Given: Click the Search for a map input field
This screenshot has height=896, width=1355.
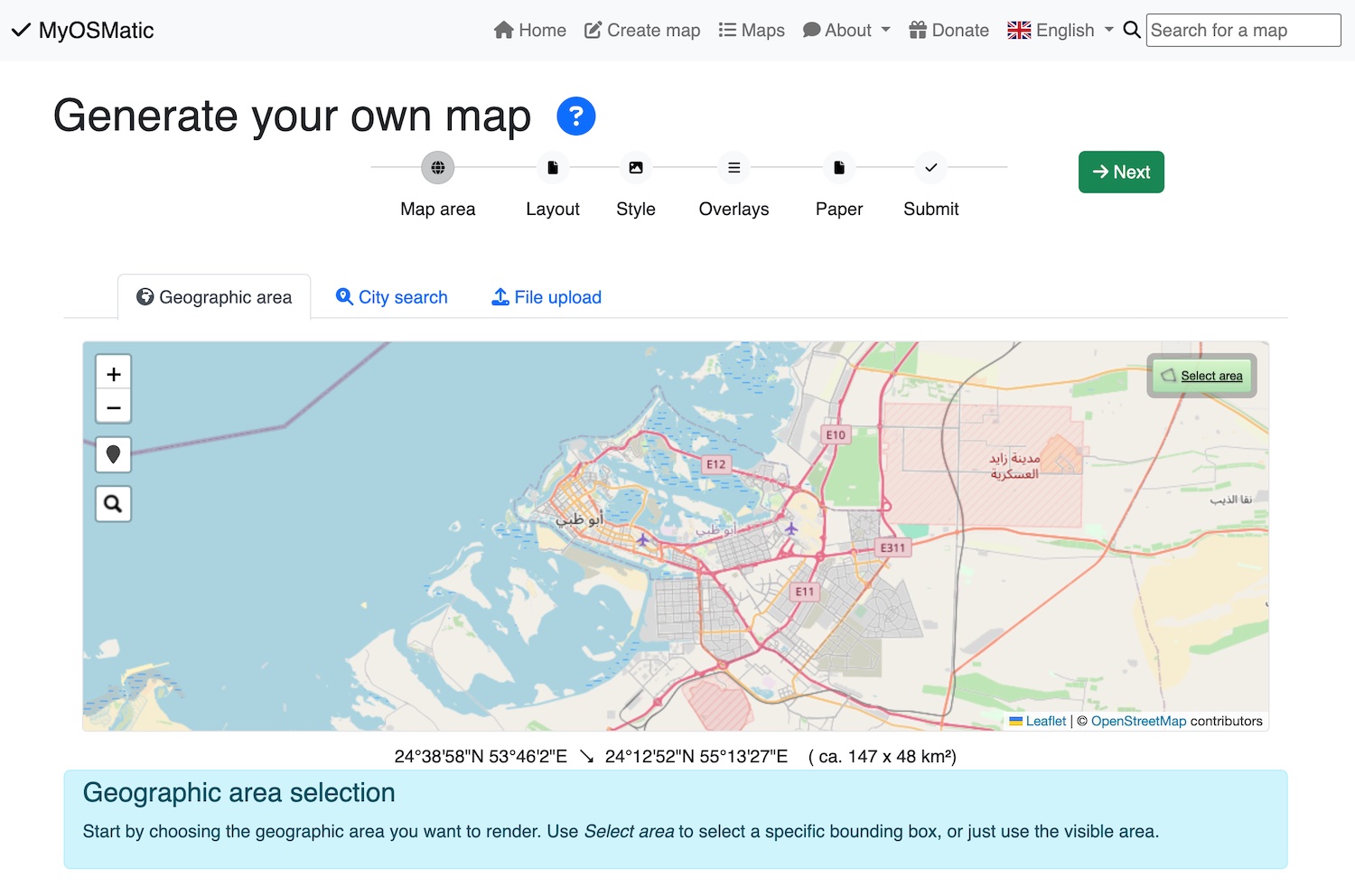Looking at the screenshot, I should pyautogui.click(x=1242, y=30).
